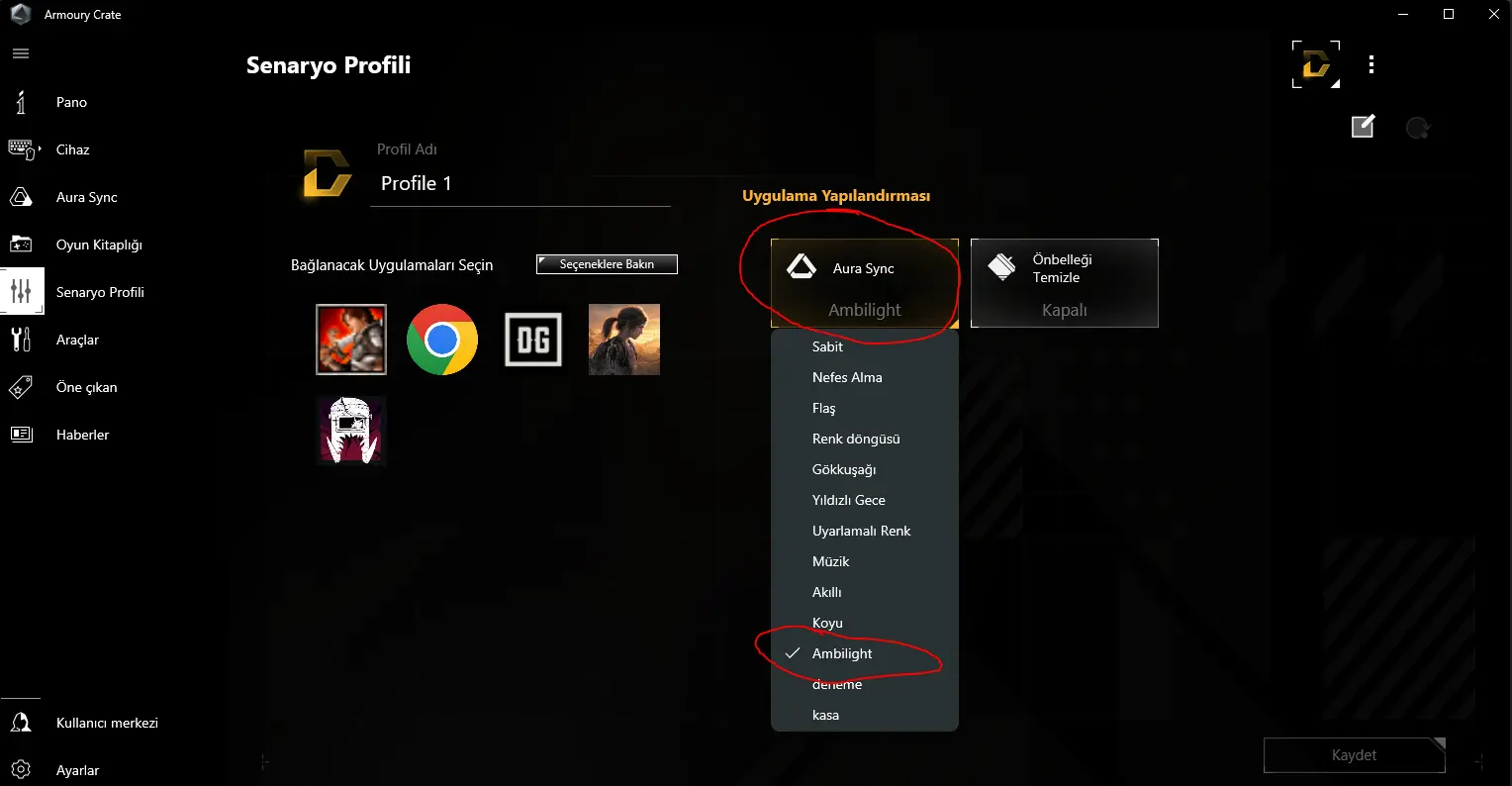Open the Önbelleği Temizle configuration card

click(x=1064, y=283)
